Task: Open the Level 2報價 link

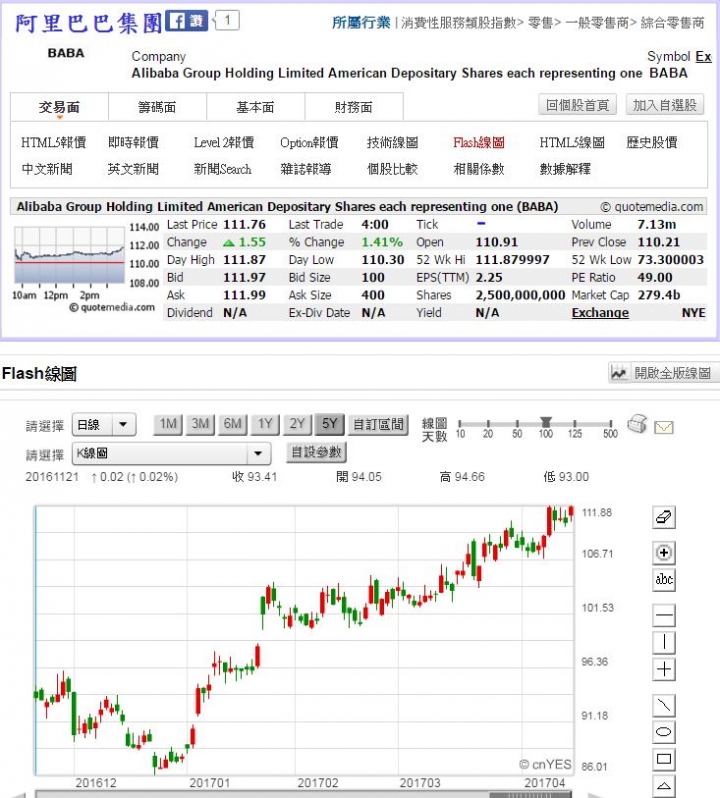Action: (x=224, y=142)
